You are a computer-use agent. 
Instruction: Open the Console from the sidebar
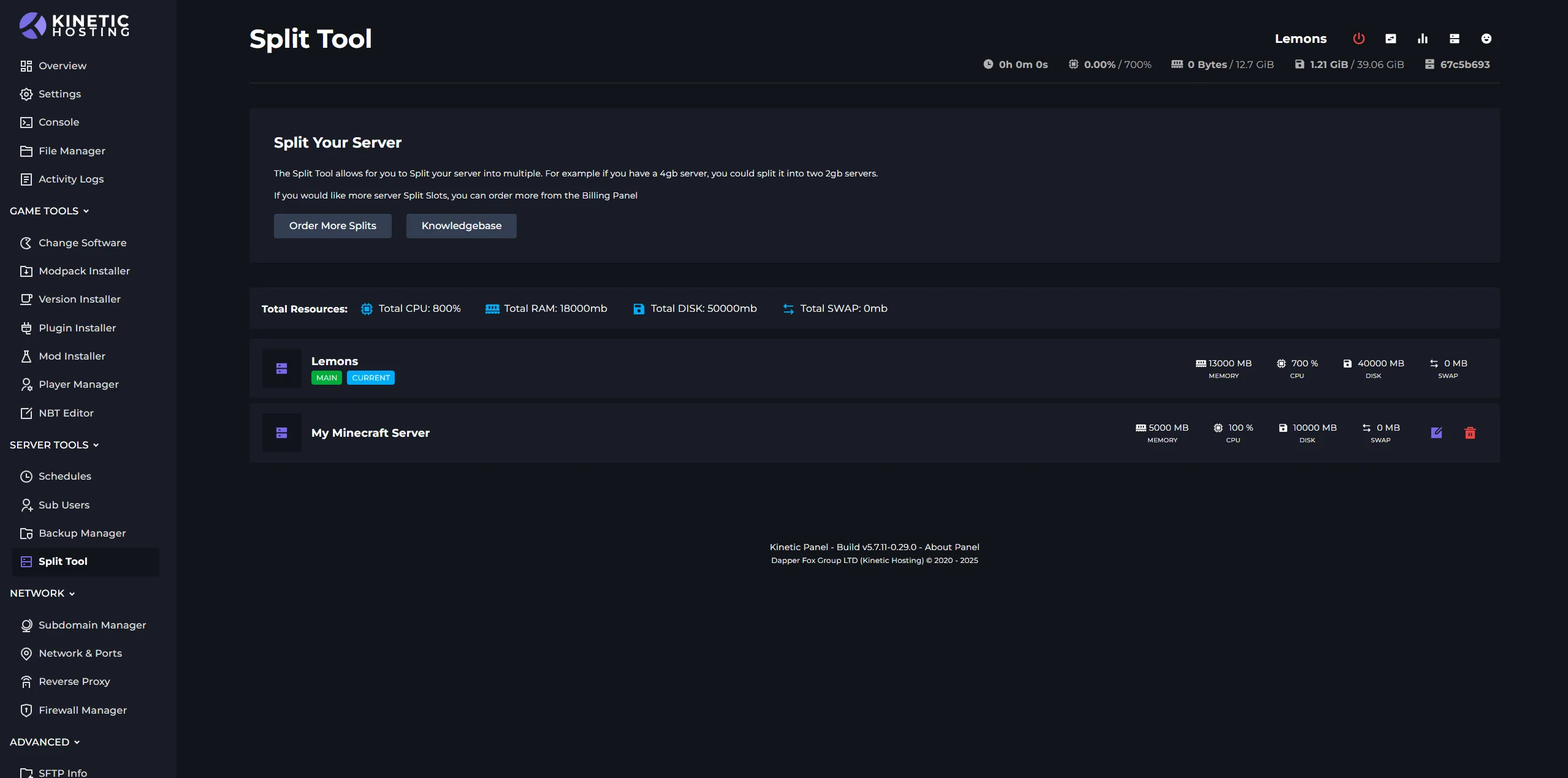59,122
